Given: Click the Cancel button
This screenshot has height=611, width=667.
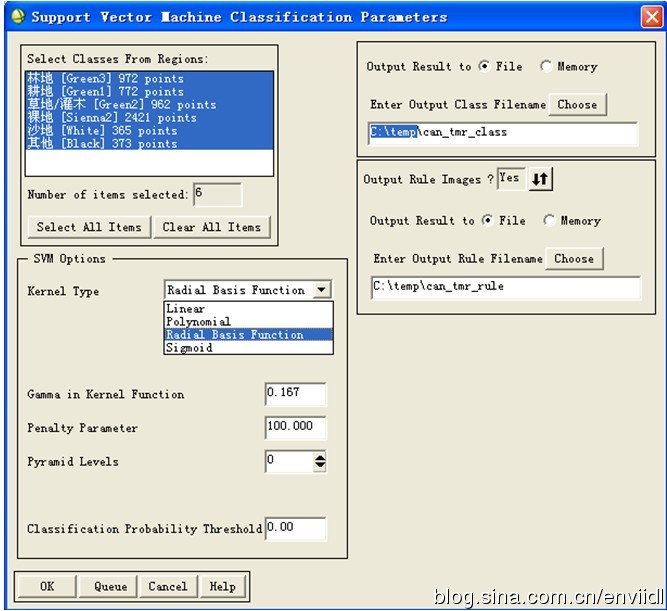Looking at the screenshot, I should click(x=168, y=586).
